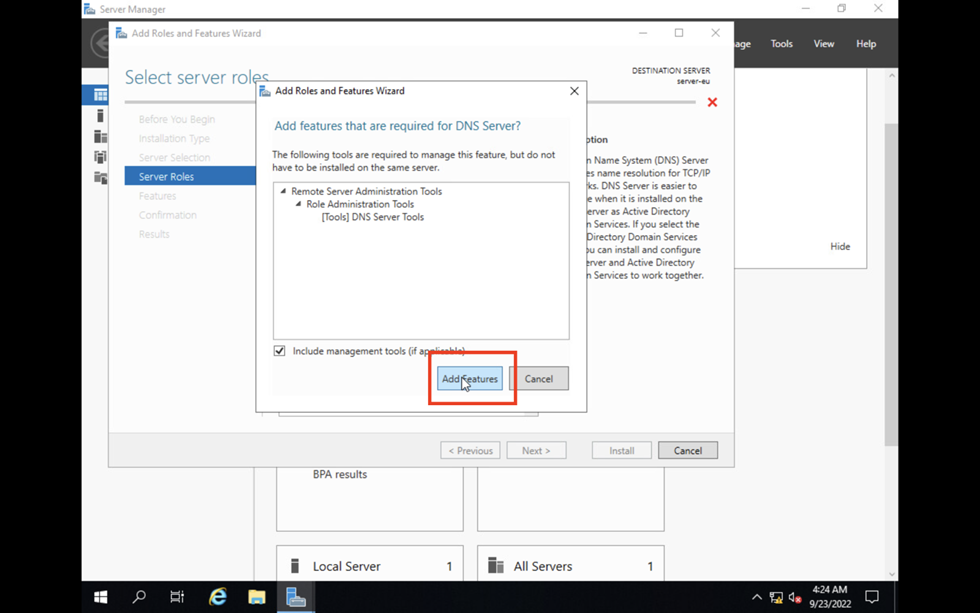Open Windows Start menu
Viewport: 980px width, 613px height.
point(100,597)
